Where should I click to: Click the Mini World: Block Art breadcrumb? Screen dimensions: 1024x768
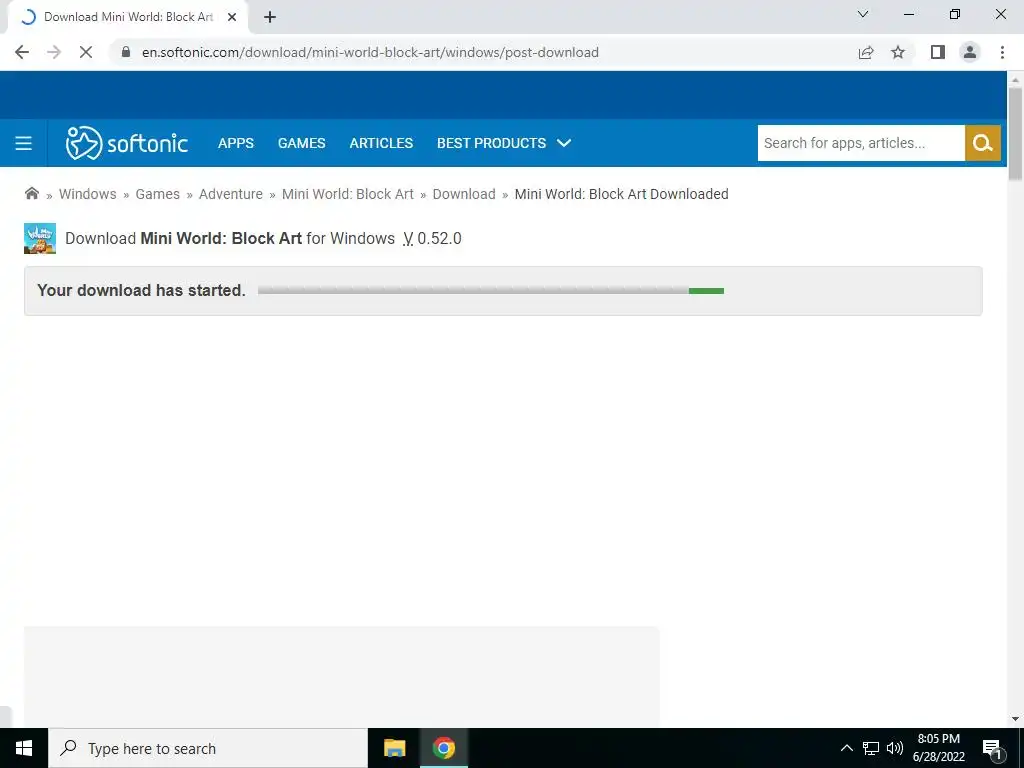(347, 194)
